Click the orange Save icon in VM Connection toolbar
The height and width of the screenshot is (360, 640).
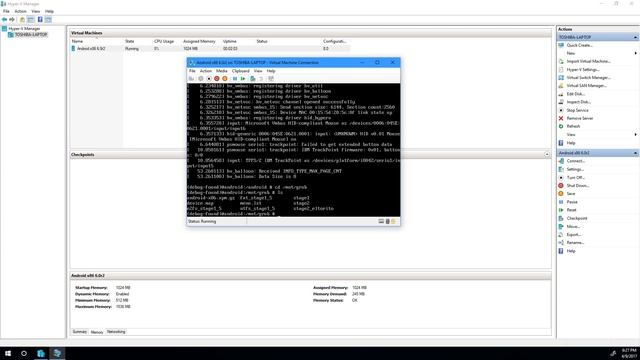pos(224,78)
